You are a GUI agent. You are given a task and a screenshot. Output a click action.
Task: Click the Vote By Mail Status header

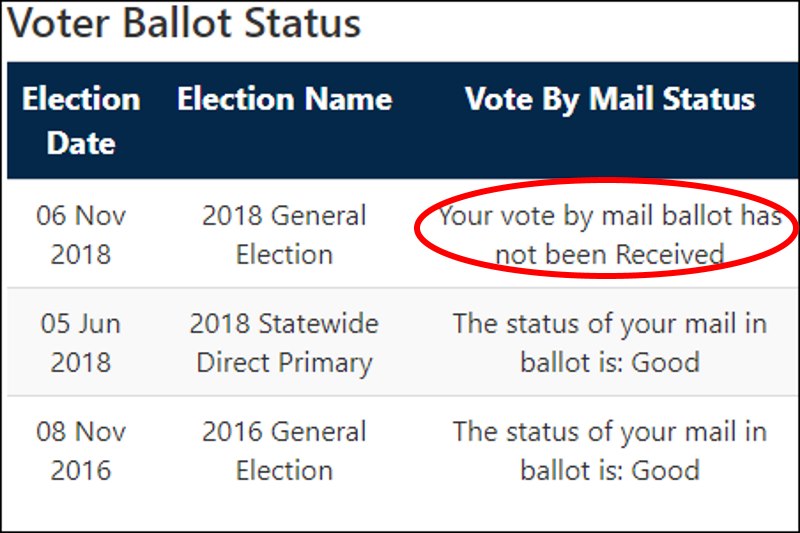(609, 99)
